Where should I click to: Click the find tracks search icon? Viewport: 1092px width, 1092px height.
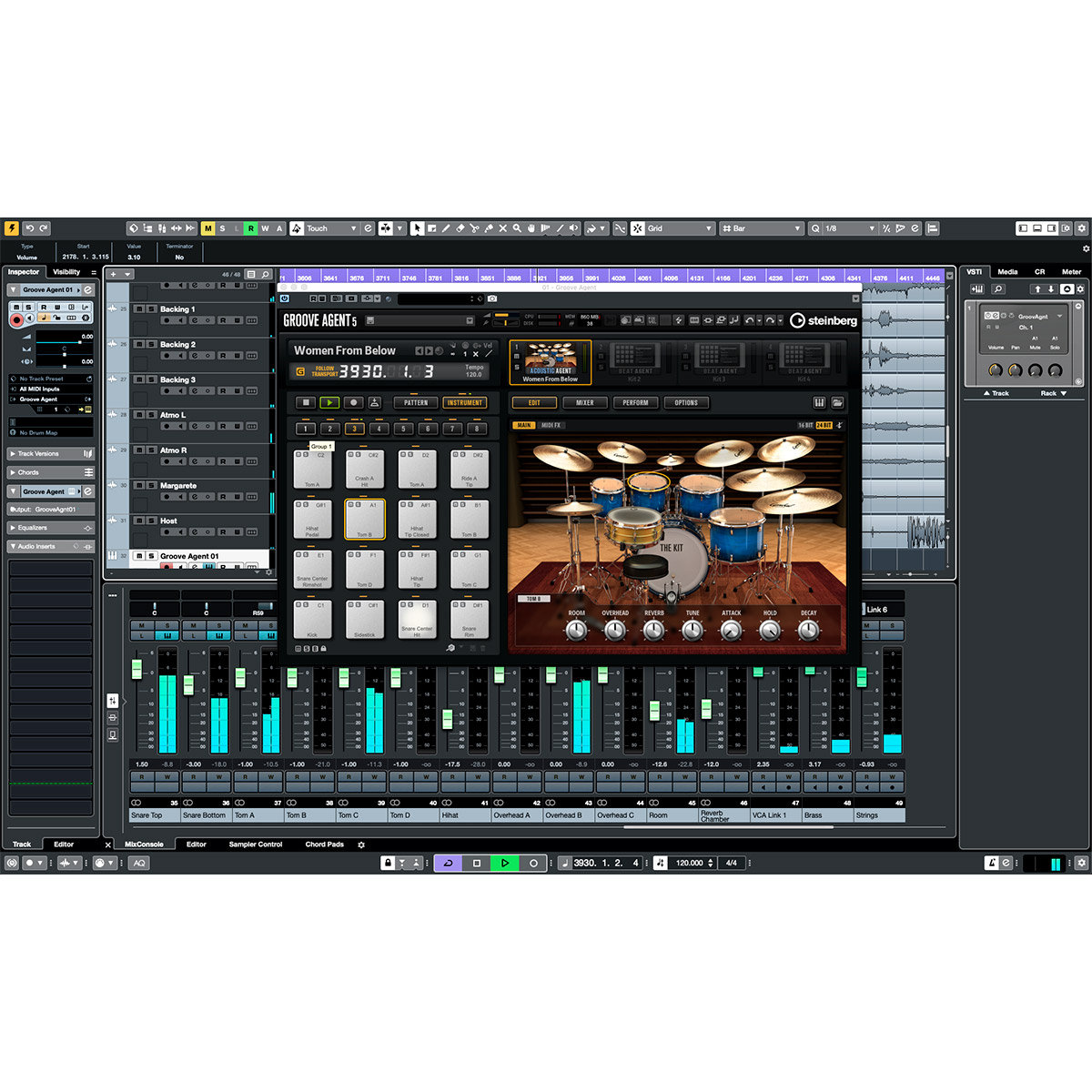click(265, 274)
